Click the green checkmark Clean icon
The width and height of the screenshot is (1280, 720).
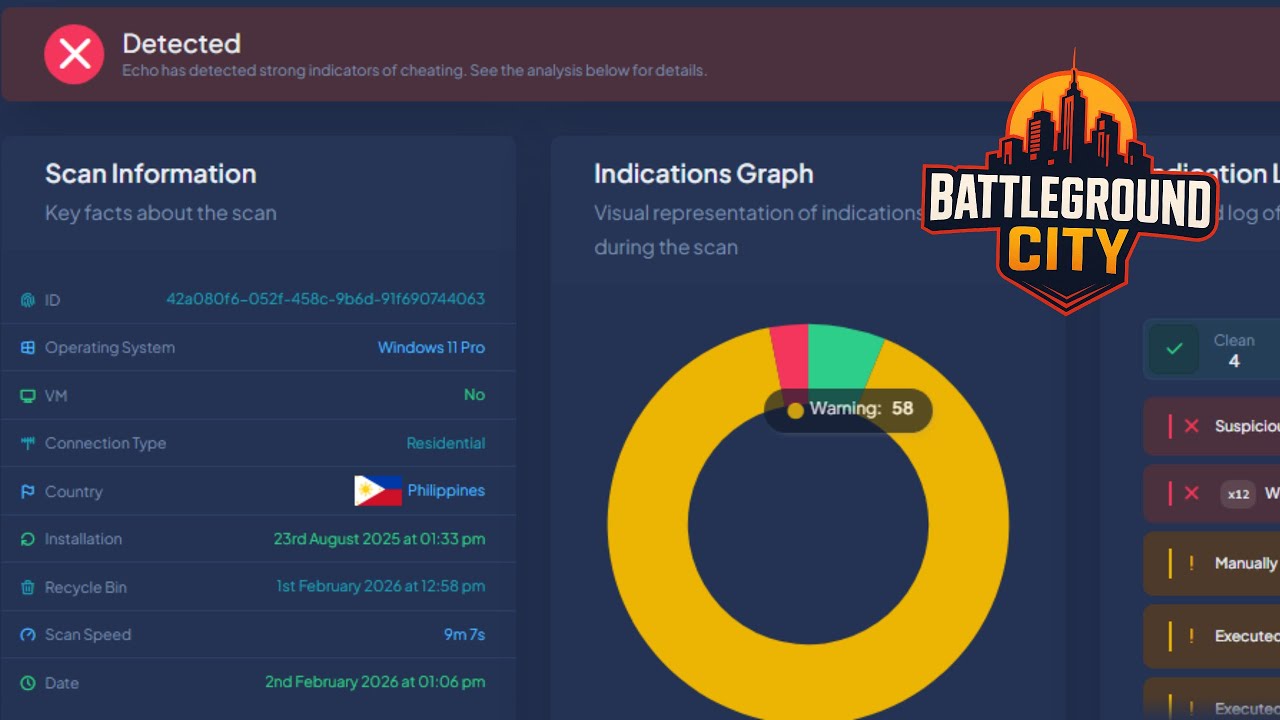(1174, 349)
